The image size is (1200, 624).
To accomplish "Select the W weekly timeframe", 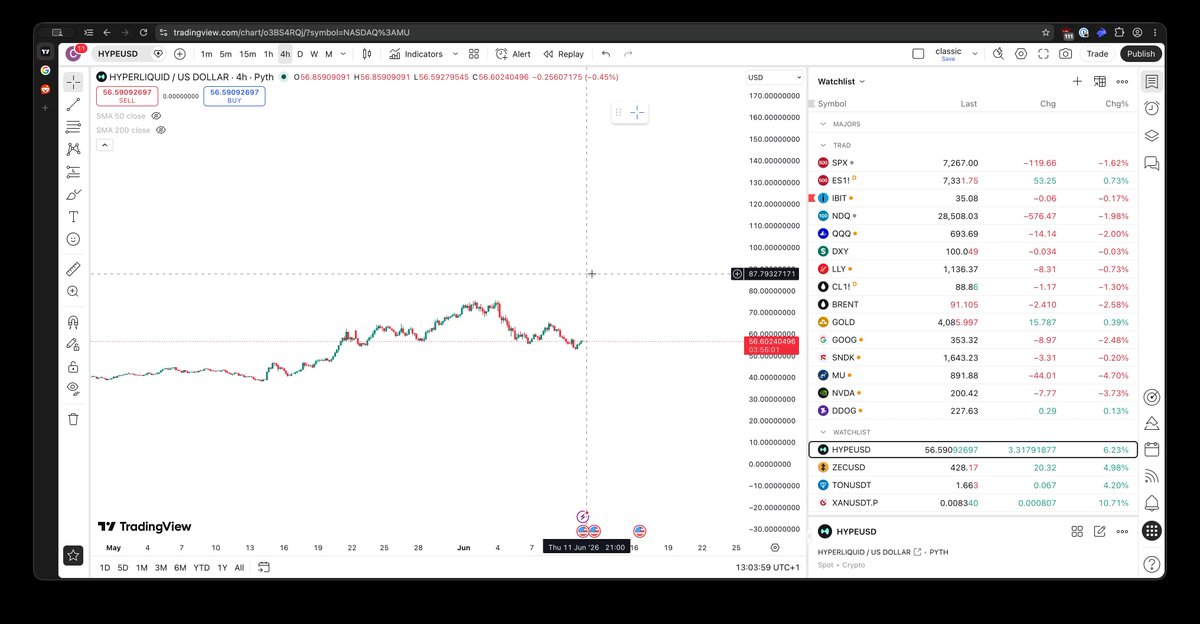I will [314, 54].
